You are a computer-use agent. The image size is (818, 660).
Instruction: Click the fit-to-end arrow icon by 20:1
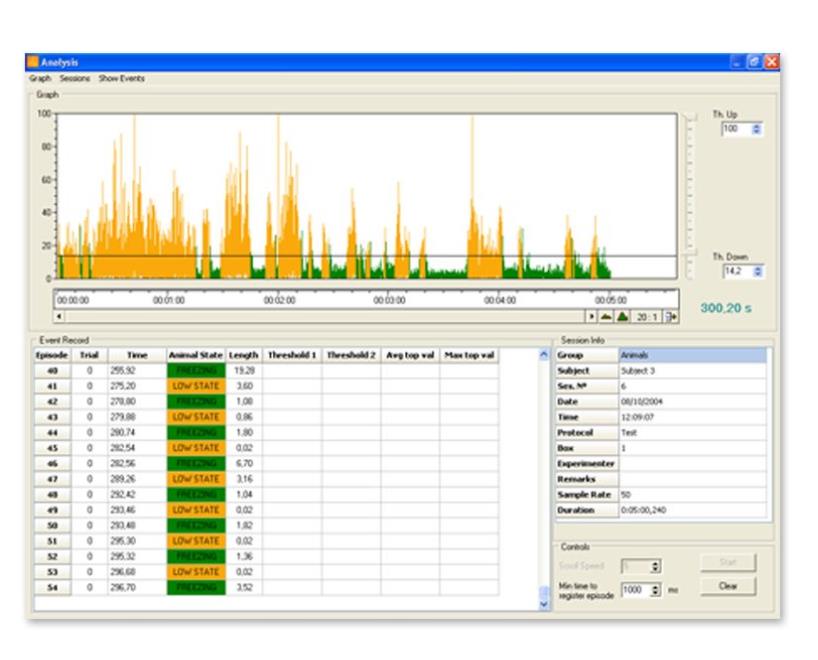click(x=672, y=316)
